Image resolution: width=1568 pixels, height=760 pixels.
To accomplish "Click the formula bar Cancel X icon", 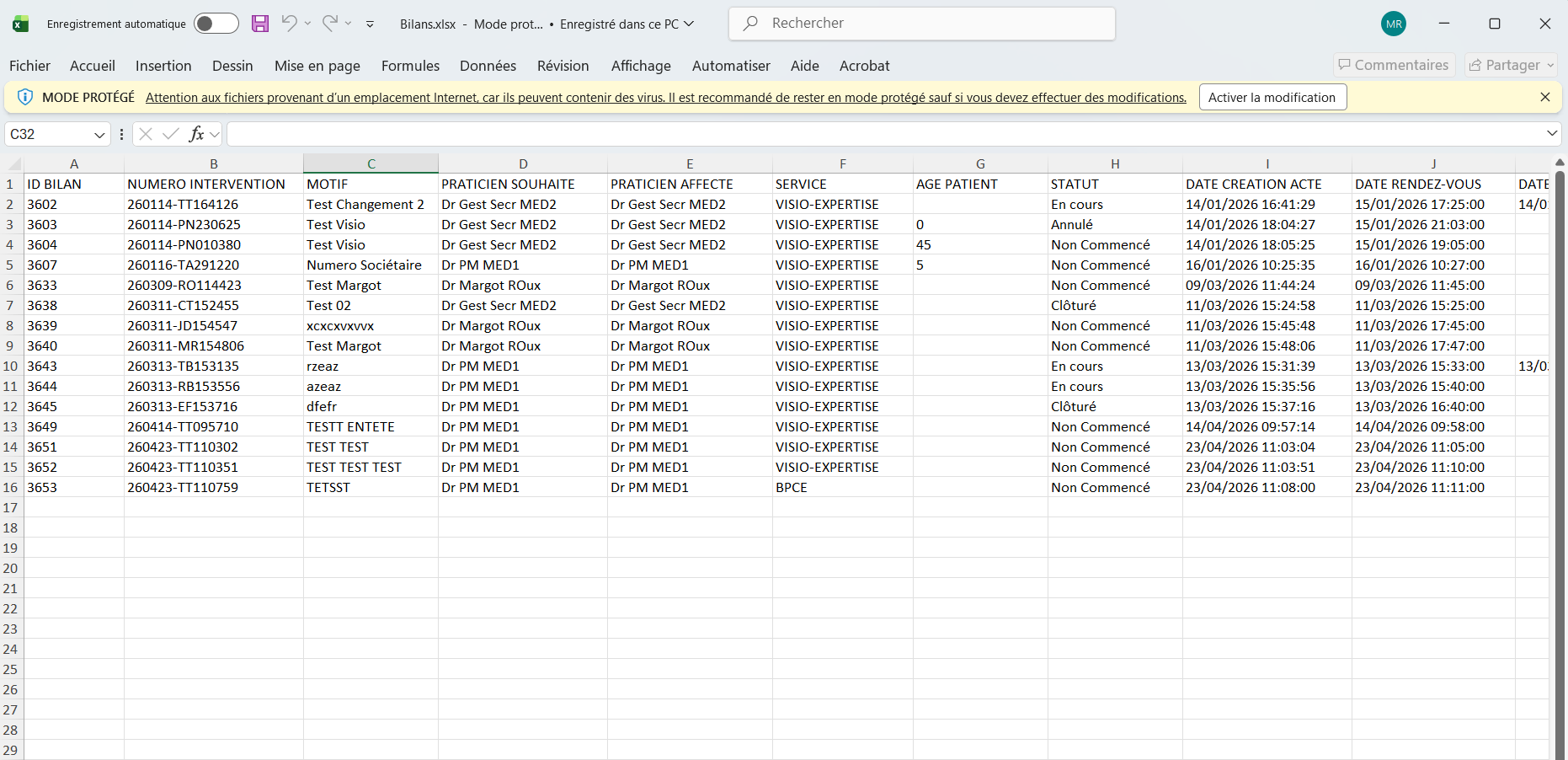I will click(146, 134).
